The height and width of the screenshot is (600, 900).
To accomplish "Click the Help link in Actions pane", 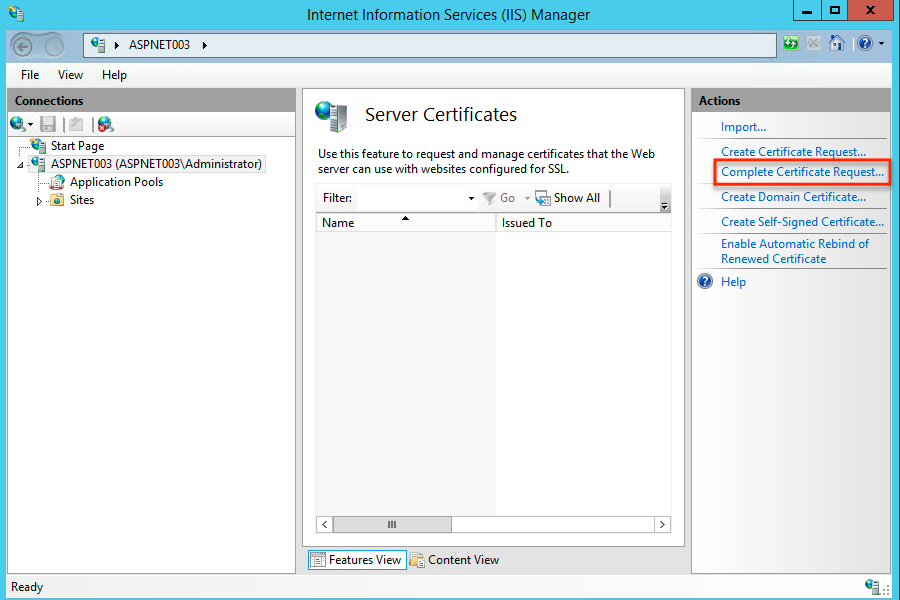I will tap(734, 282).
